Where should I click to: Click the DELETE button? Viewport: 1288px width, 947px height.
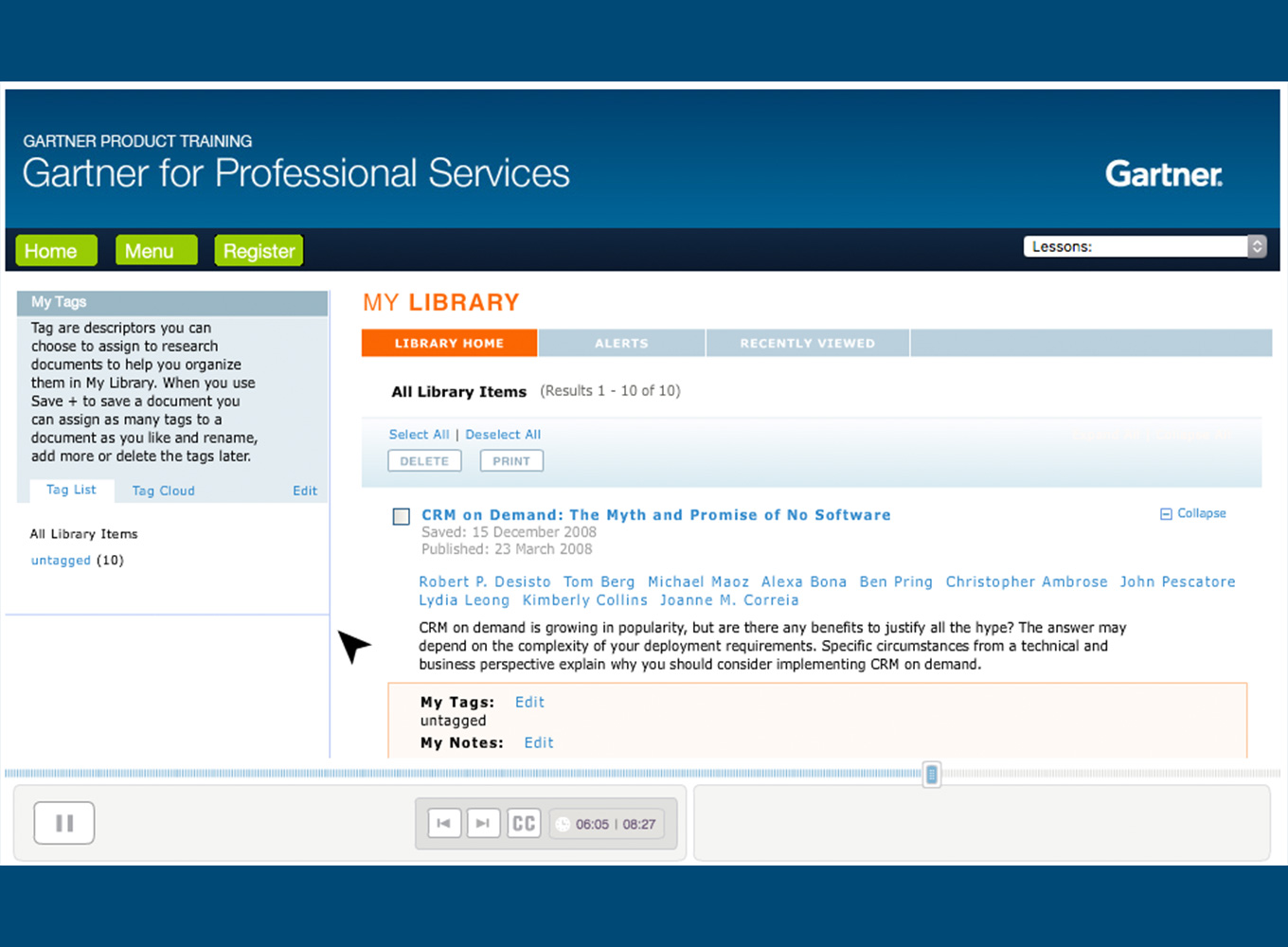pos(424,461)
